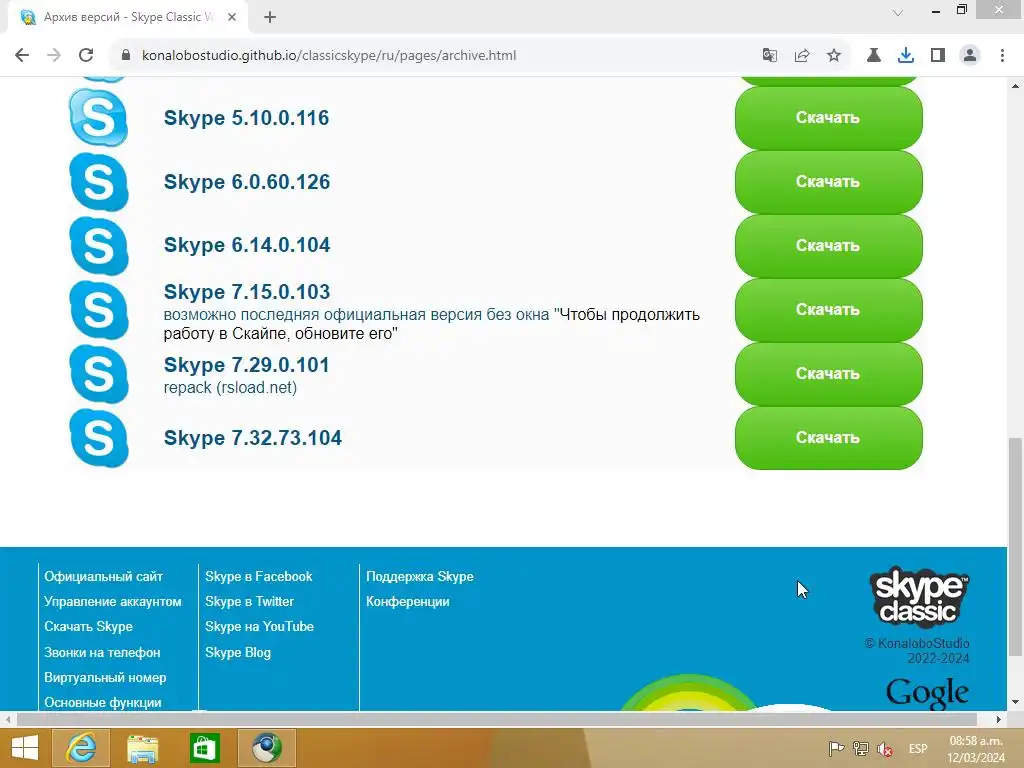
Task: Go back to the previous page
Action: coord(22,56)
